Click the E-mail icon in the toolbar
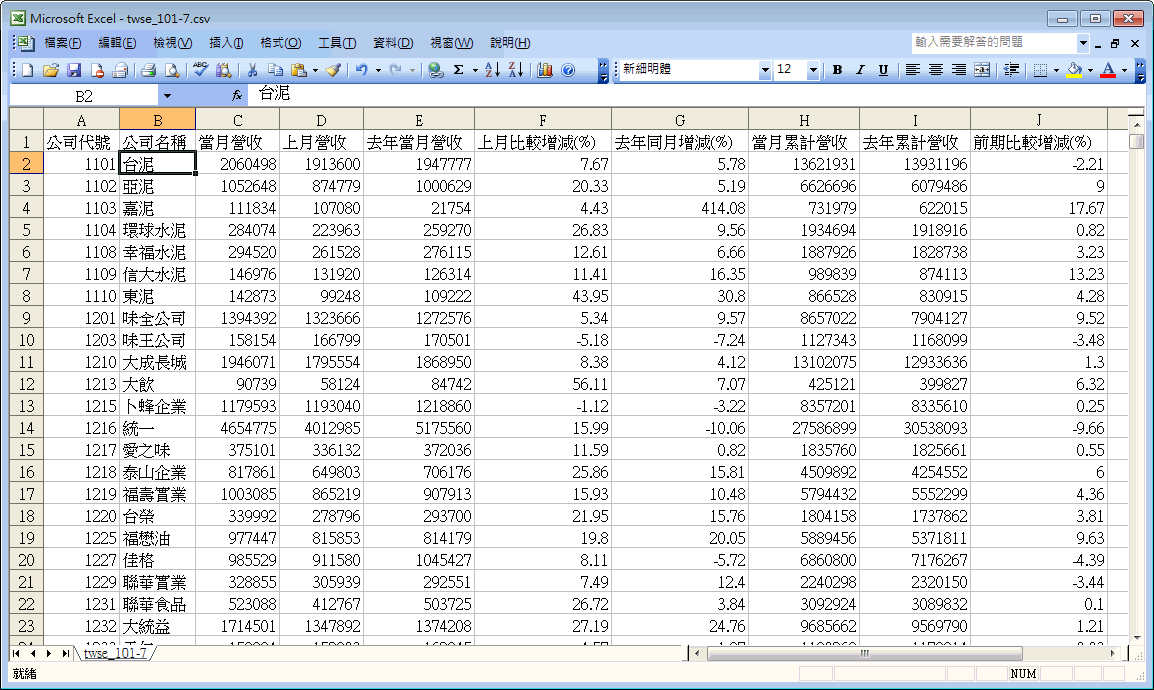The height and width of the screenshot is (690, 1154). coord(120,70)
